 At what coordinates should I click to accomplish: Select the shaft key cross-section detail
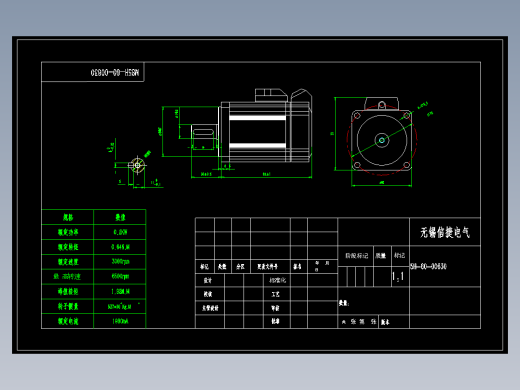point(137,165)
